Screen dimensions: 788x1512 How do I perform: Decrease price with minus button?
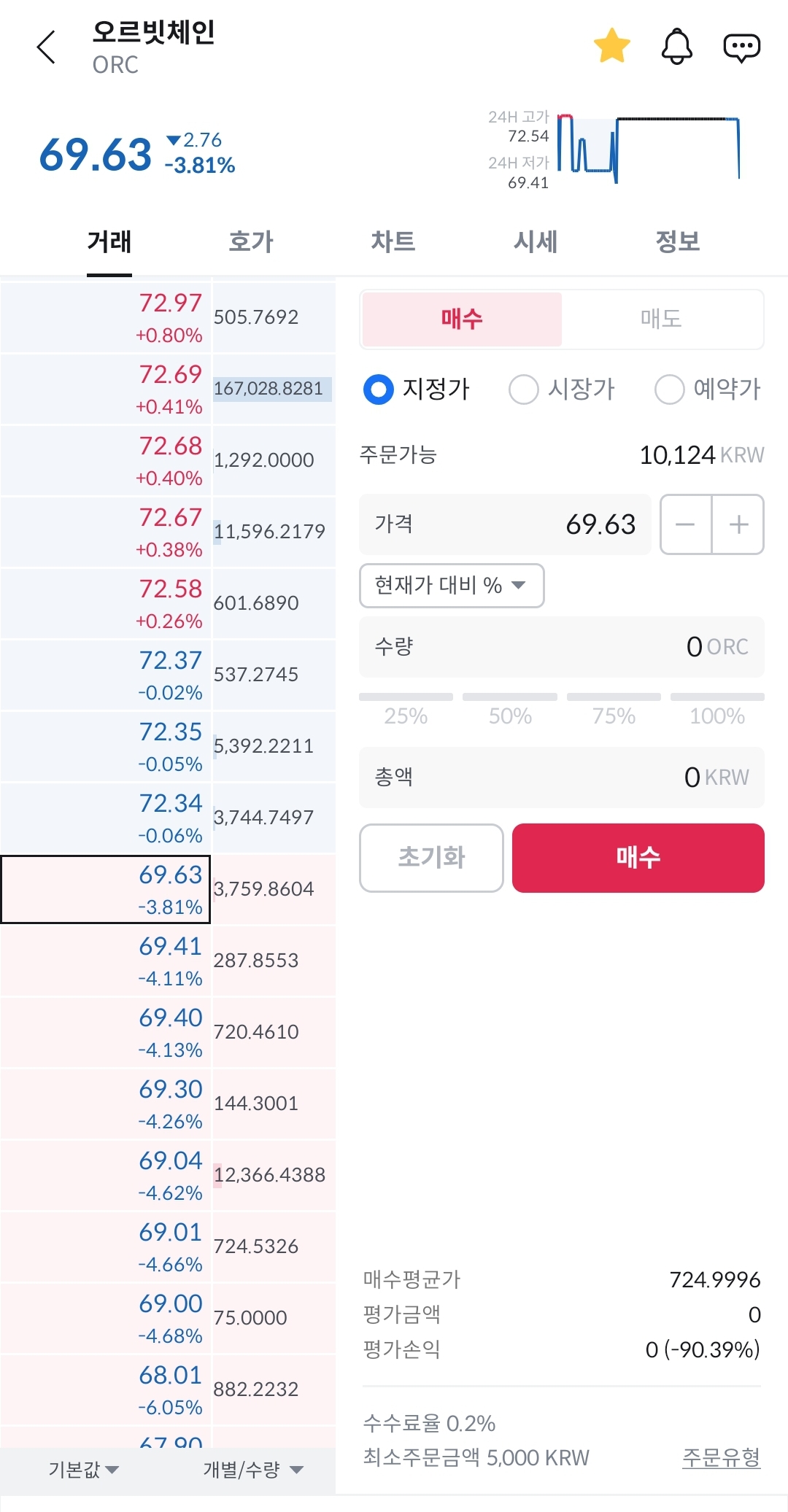pyautogui.click(x=685, y=524)
